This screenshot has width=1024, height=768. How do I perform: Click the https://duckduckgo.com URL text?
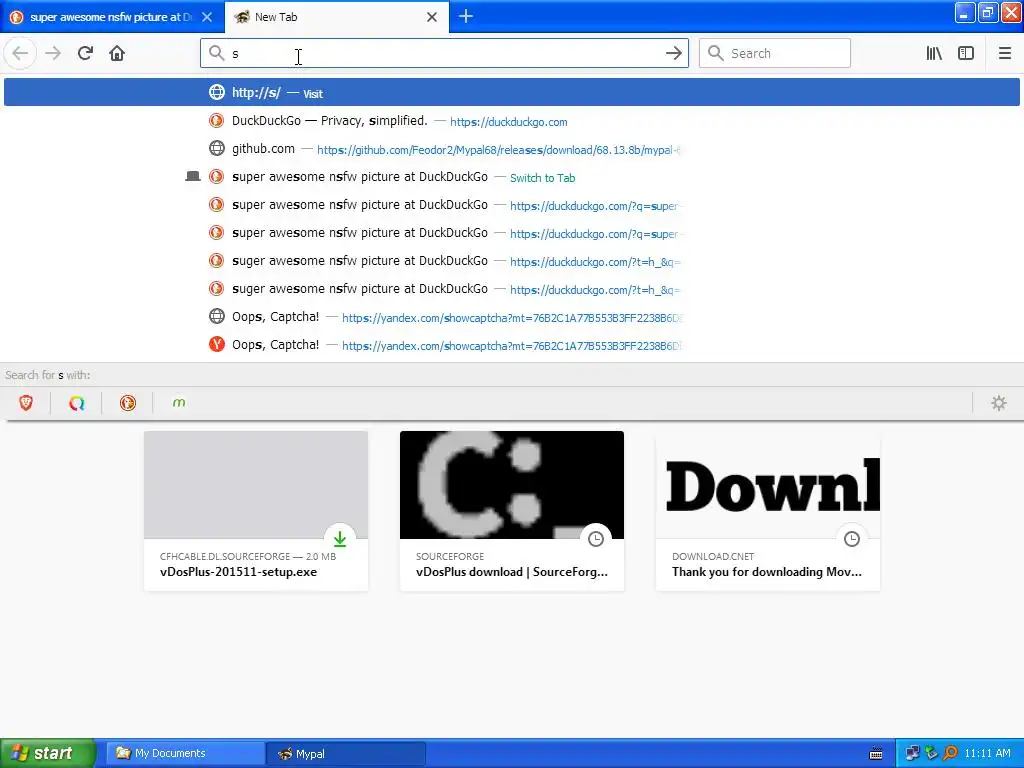point(509,122)
